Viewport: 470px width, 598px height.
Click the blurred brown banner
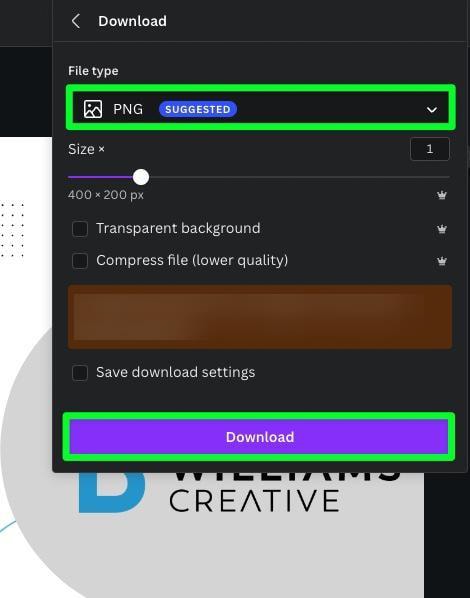260,317
